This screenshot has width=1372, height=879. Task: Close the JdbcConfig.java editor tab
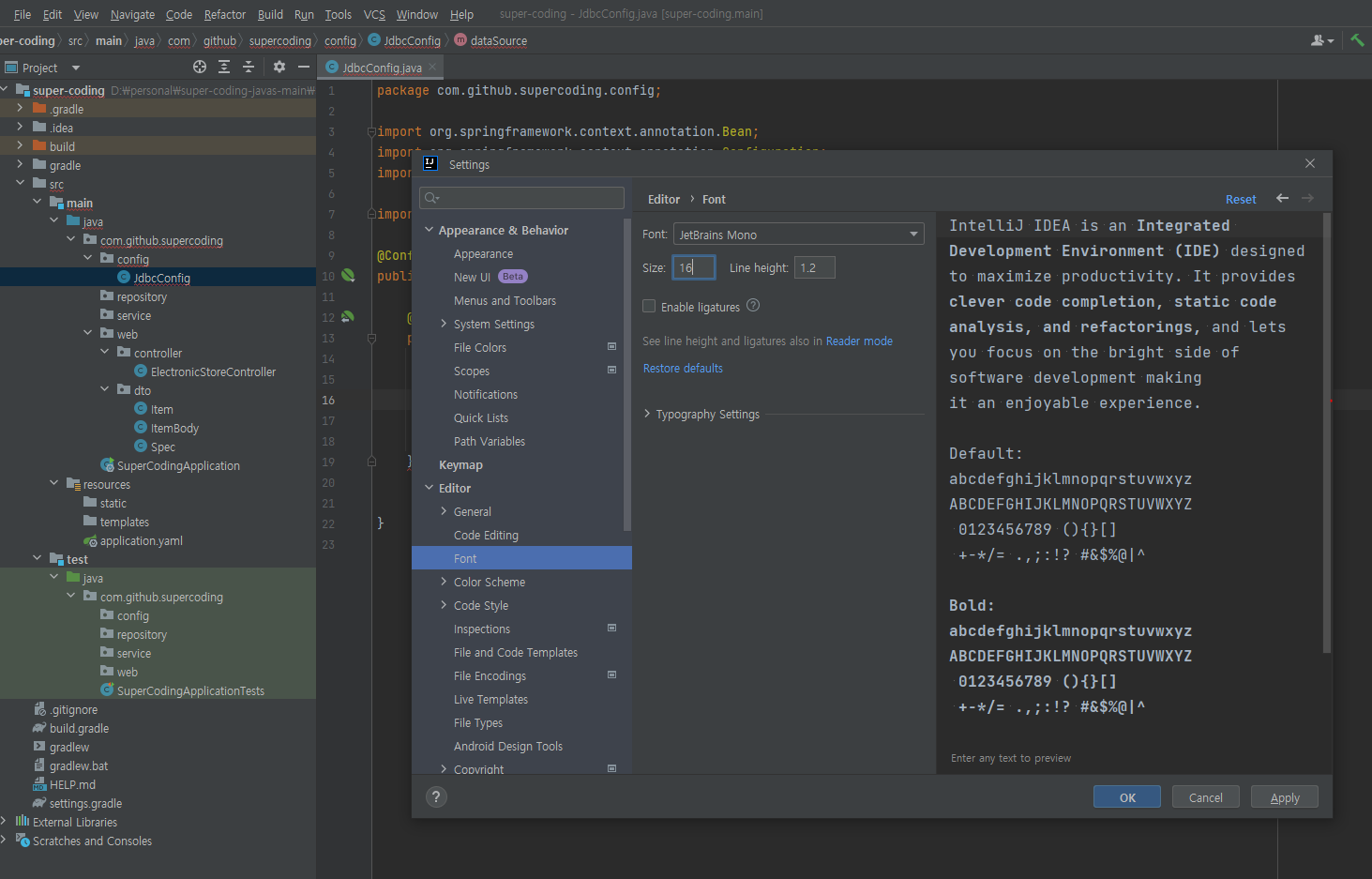tap(432, 67)
